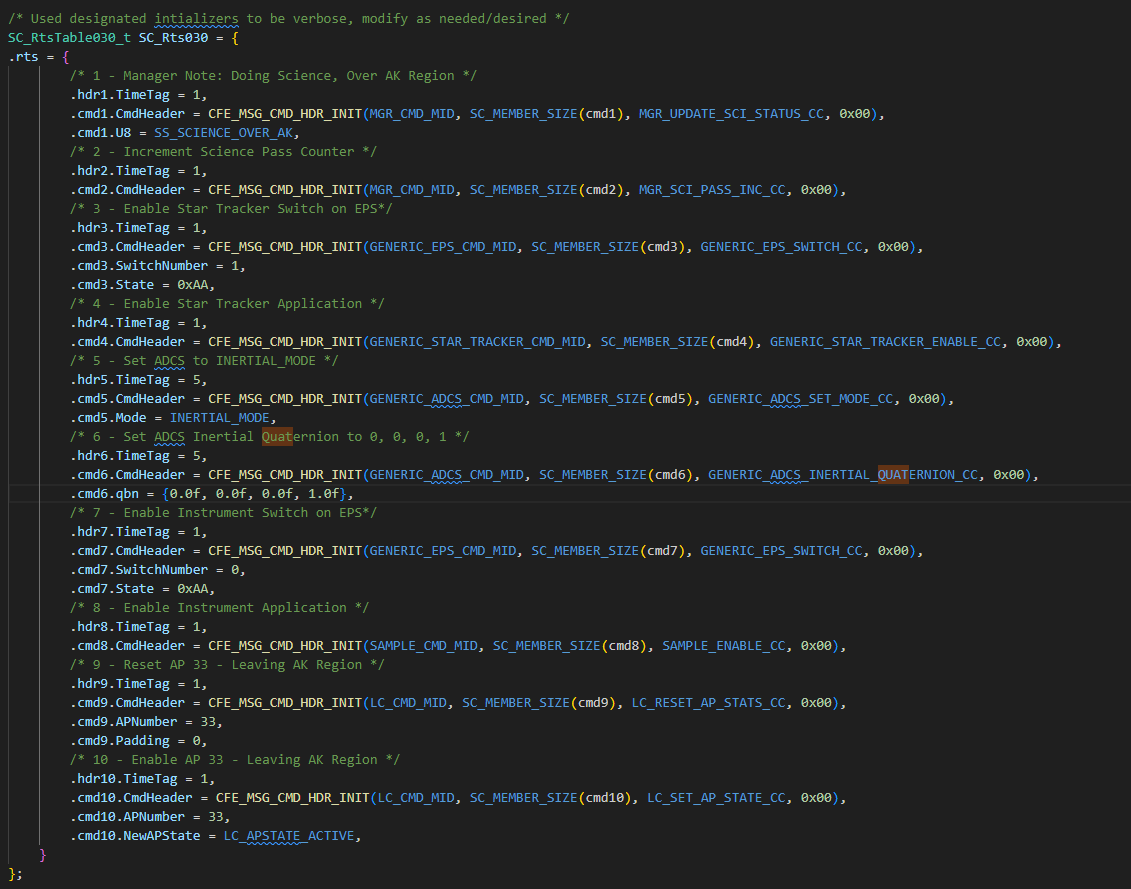Click the 'Enable Instrument Application' comment
Viewport: 1131px width, 889px height.
click(219, 608)
